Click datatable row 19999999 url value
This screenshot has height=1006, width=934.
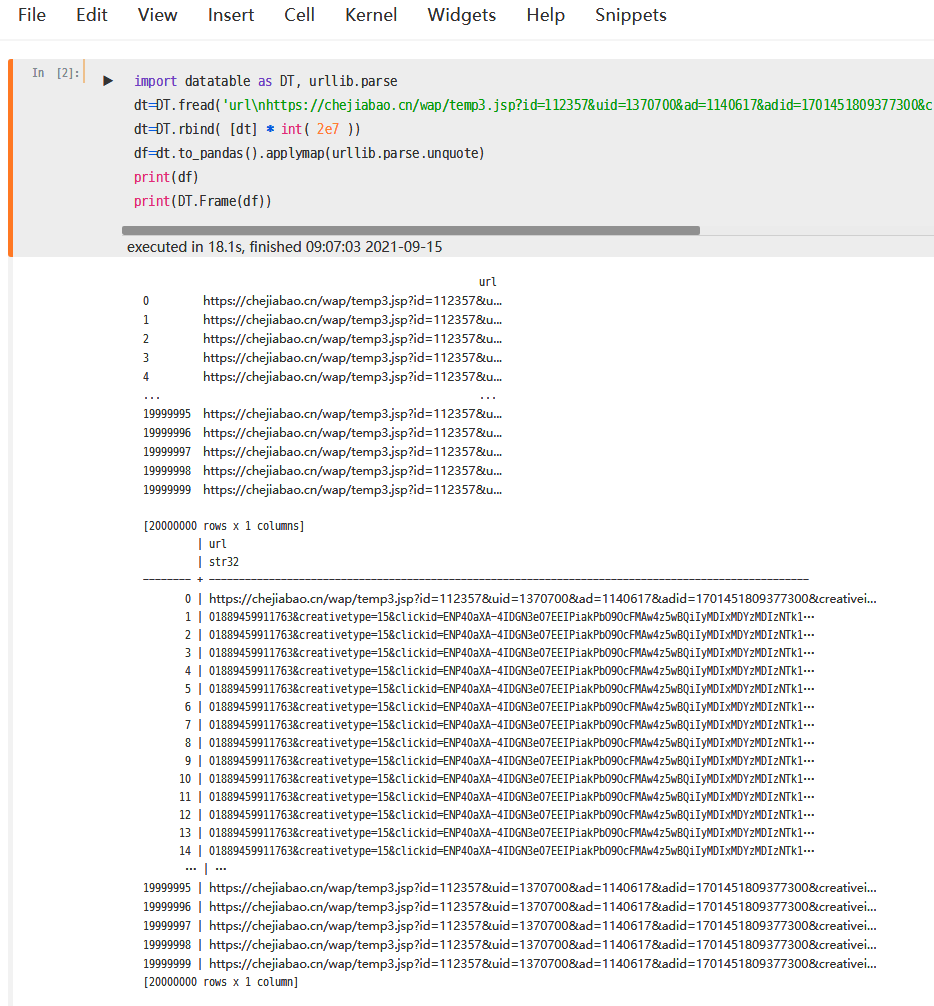[543, 964]
